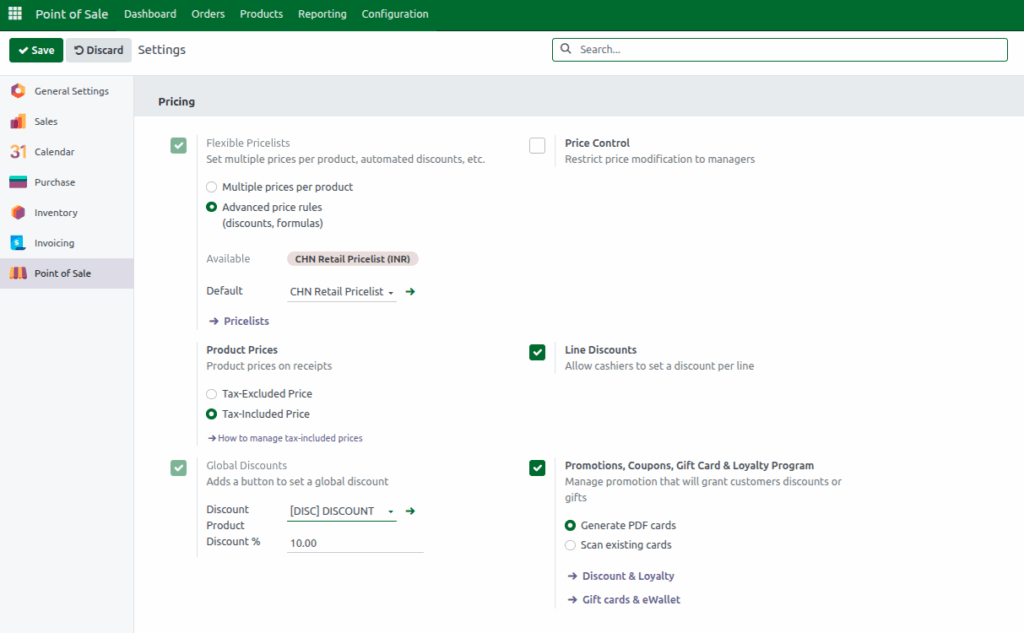Viewport: 1024px width, 633px height.
Task: Open the apps grid menu
Action: point(13,13)
